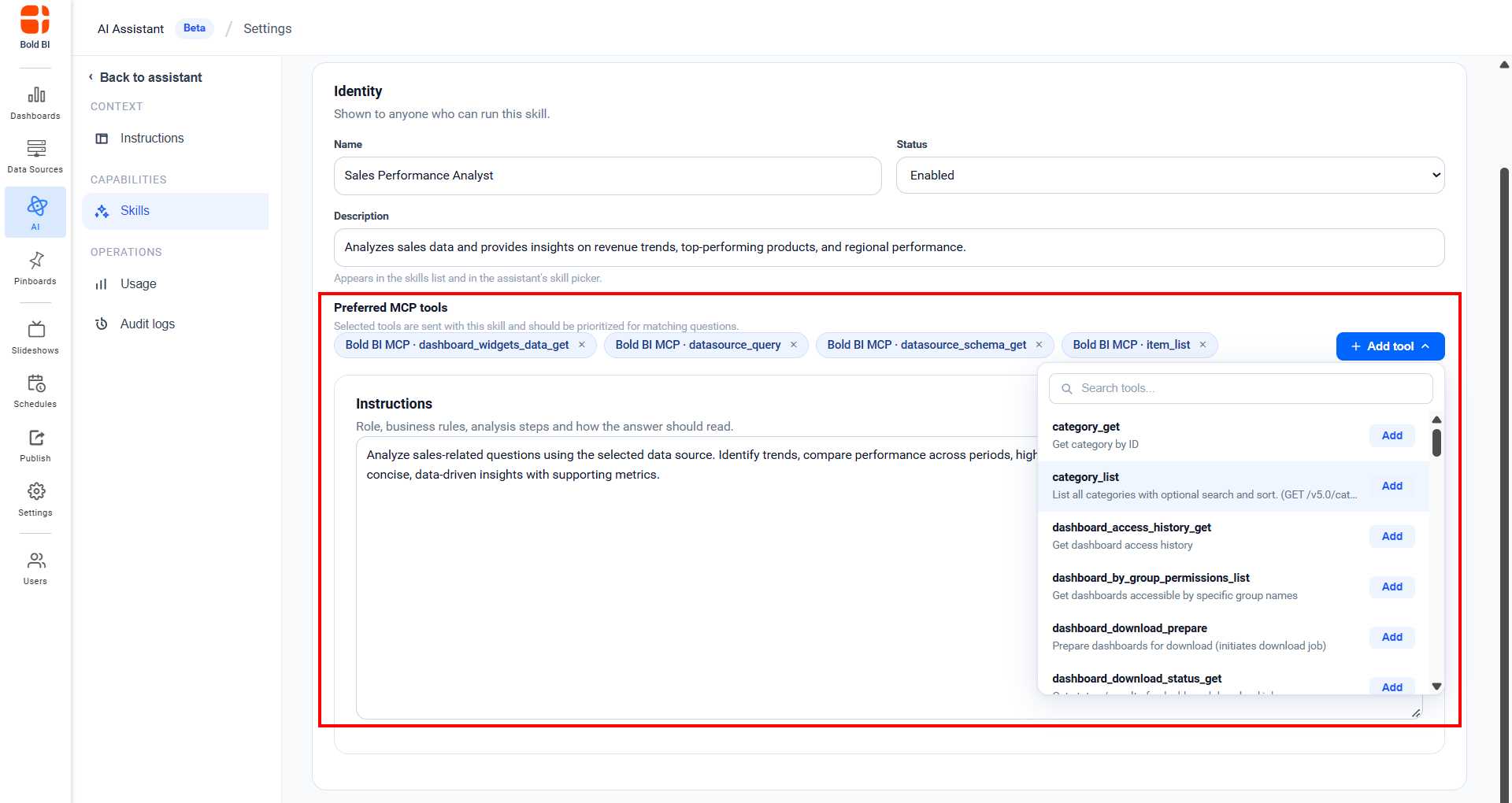This screenshot has height=803, width=1512.
Task: Add the category_list tool
Action: 1392,486
